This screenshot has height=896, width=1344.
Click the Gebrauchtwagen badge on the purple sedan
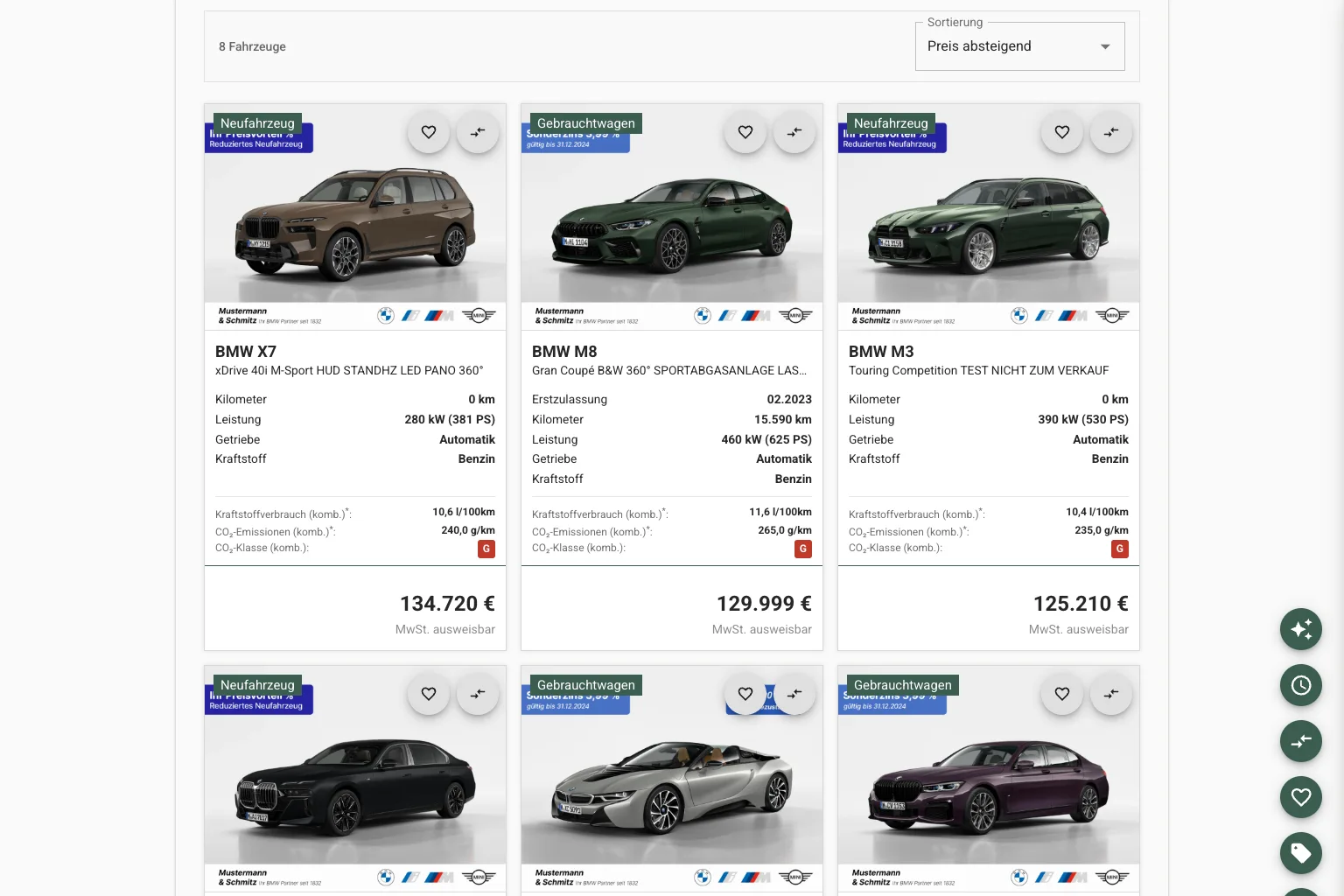click(x=903, y=685)
